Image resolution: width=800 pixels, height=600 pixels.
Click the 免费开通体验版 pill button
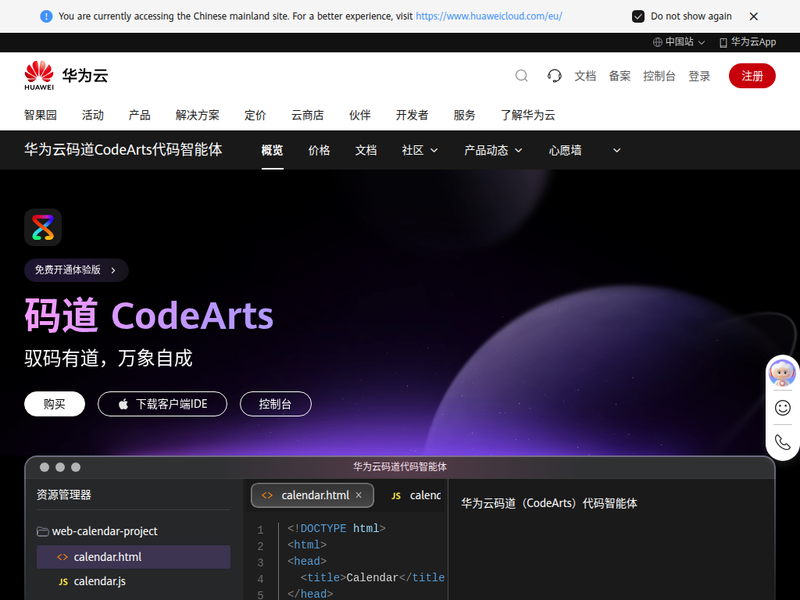[x=76, y=270]
